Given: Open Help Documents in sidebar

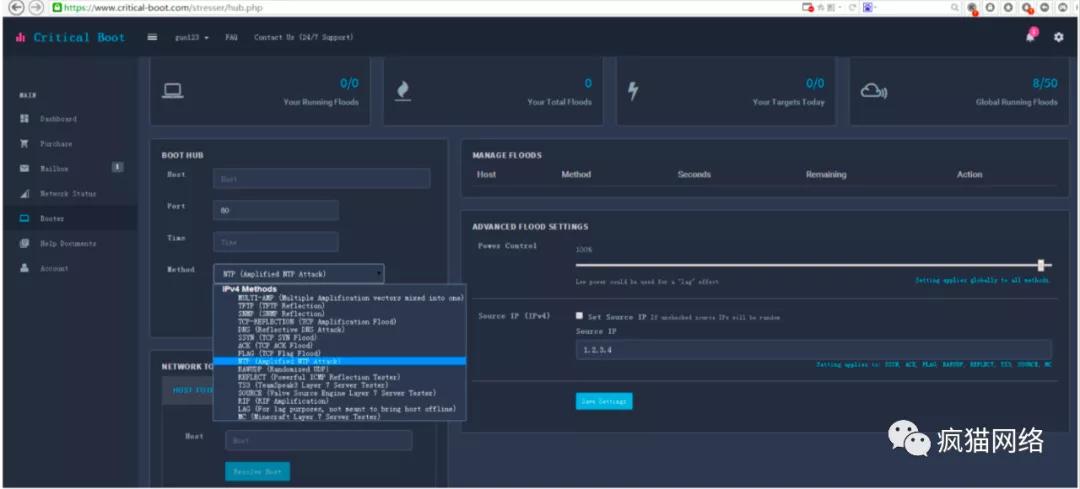Looking at the screenshot, I should pyautogui.click(x=67, y=244).
